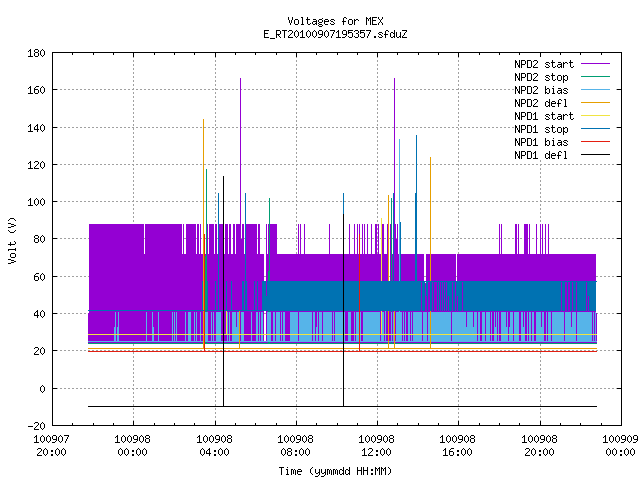Click the 100907 20:00 x-axis tick label

[x=51, y=446]
